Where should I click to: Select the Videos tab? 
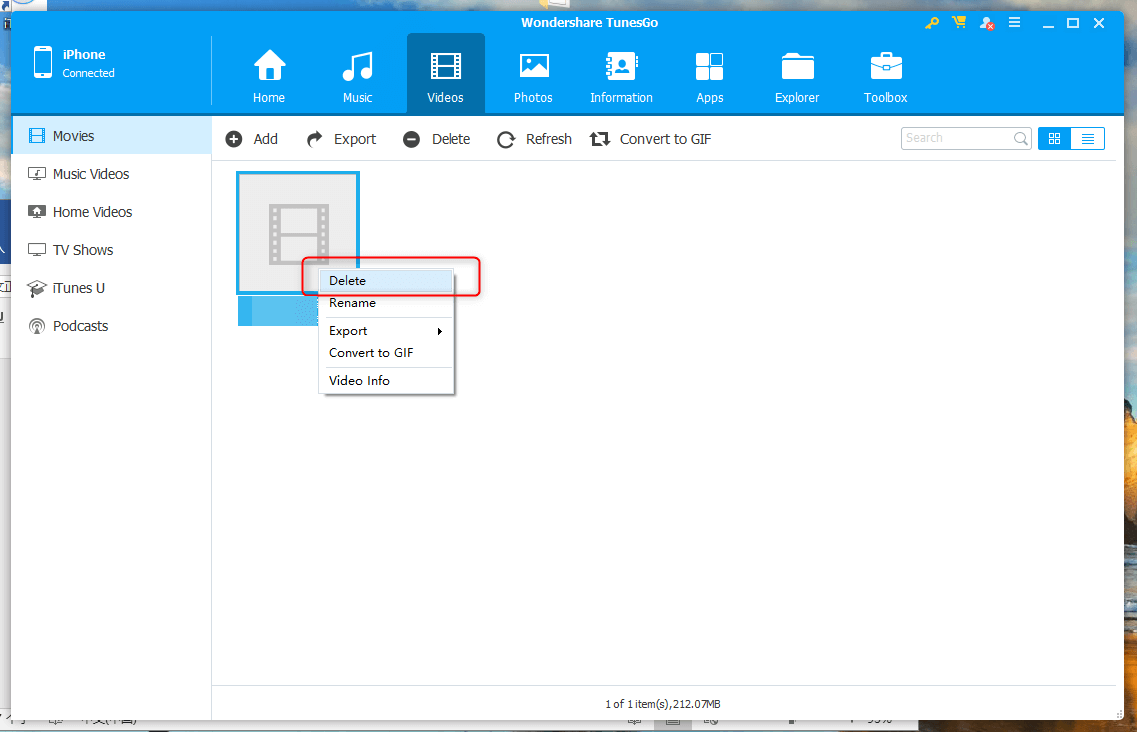tap(445, 75)
